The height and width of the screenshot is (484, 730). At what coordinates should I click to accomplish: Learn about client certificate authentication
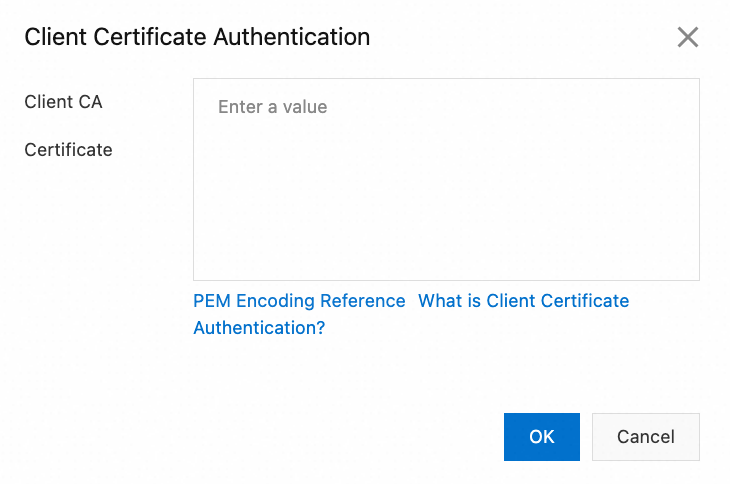(x=523, y=301)
